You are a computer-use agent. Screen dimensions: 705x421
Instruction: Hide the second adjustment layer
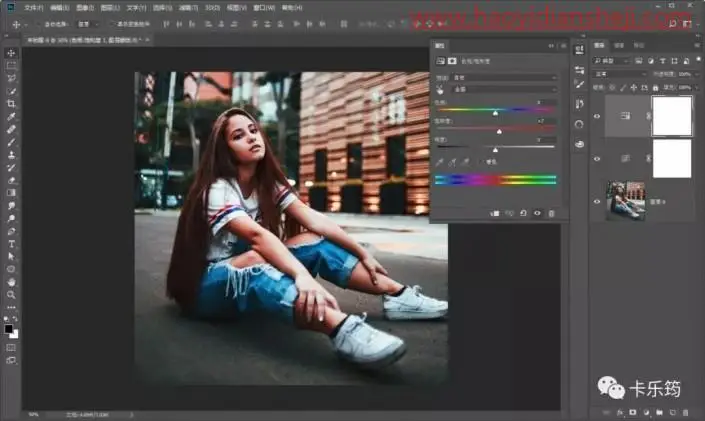click(597, 159)
